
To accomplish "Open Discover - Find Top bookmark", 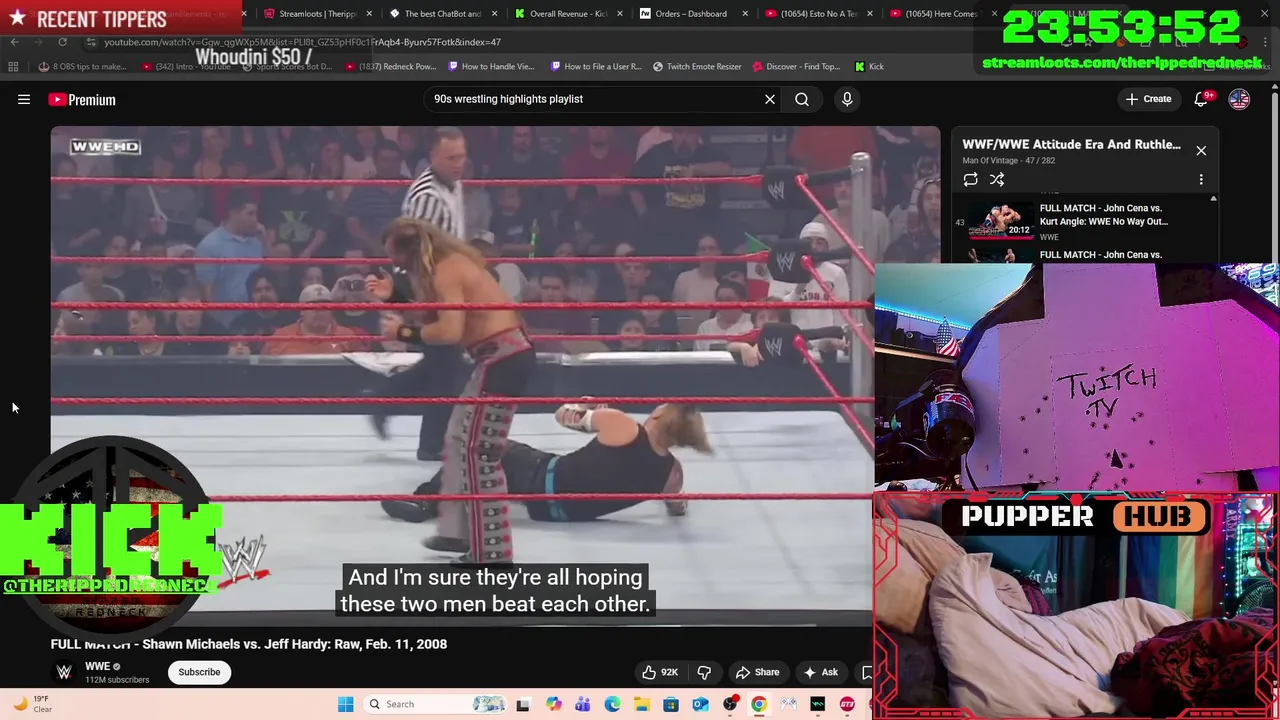I will tap(796, 66).
